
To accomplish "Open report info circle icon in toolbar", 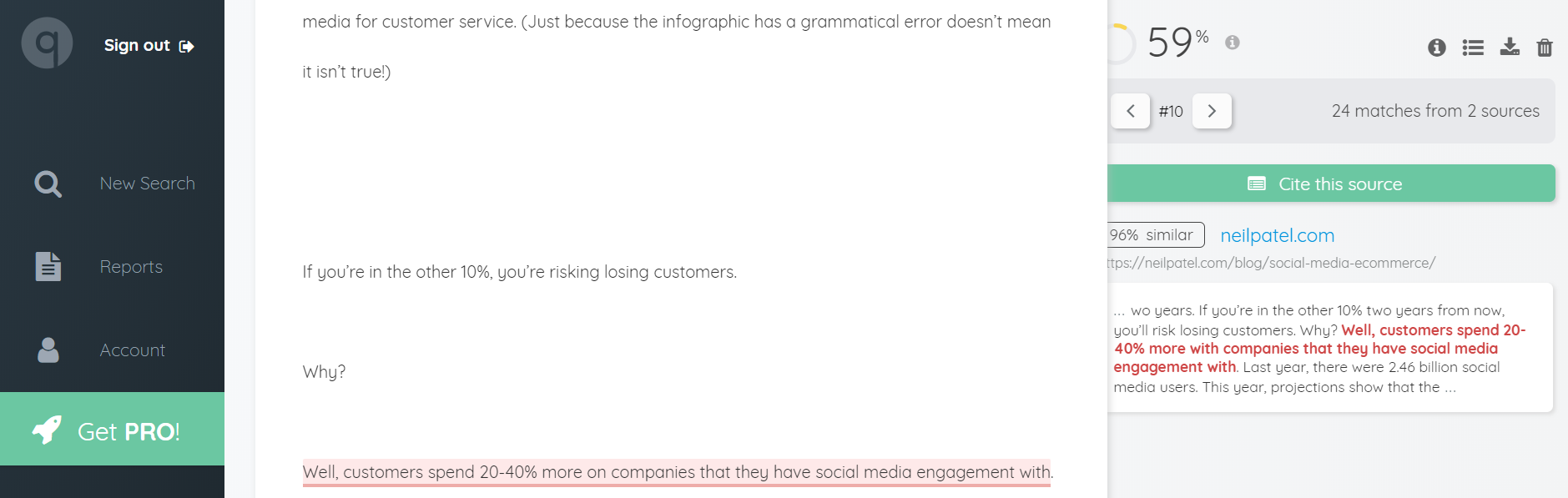I will [x=1437, y=48].
